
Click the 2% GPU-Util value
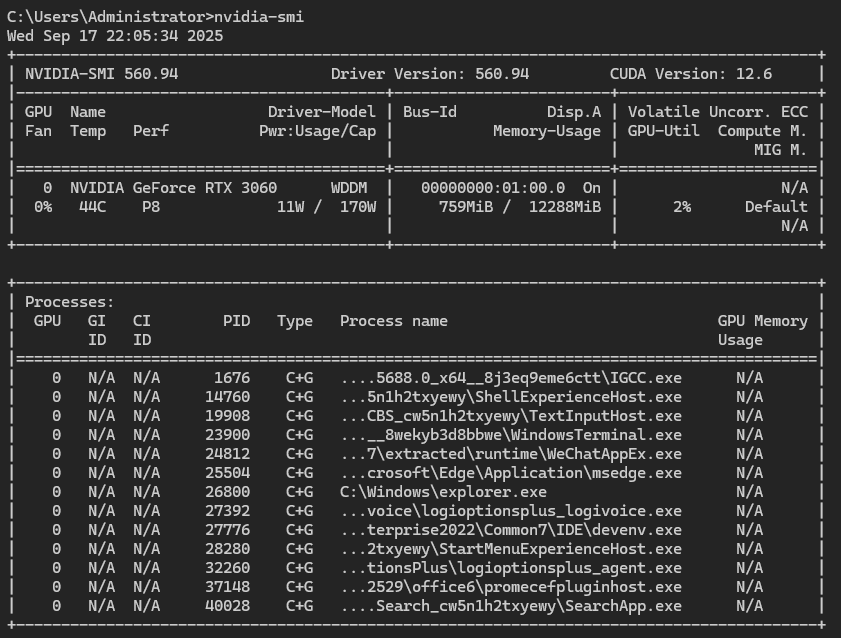pyautogui.click(x=681, y=207)
